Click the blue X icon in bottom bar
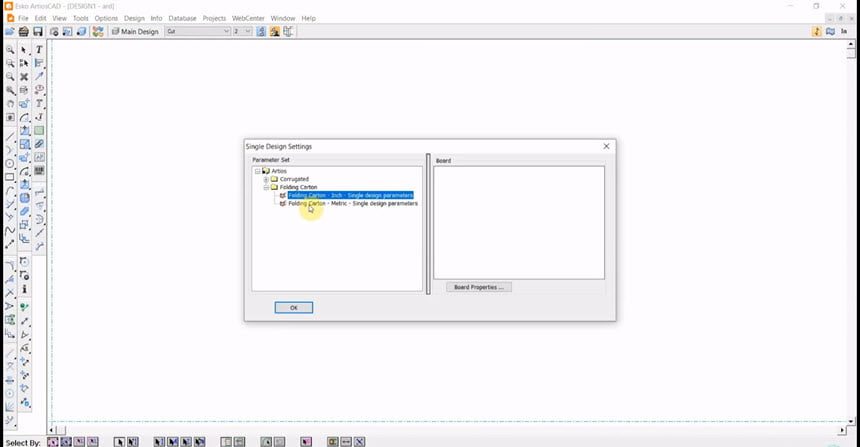 coord(359,442)
